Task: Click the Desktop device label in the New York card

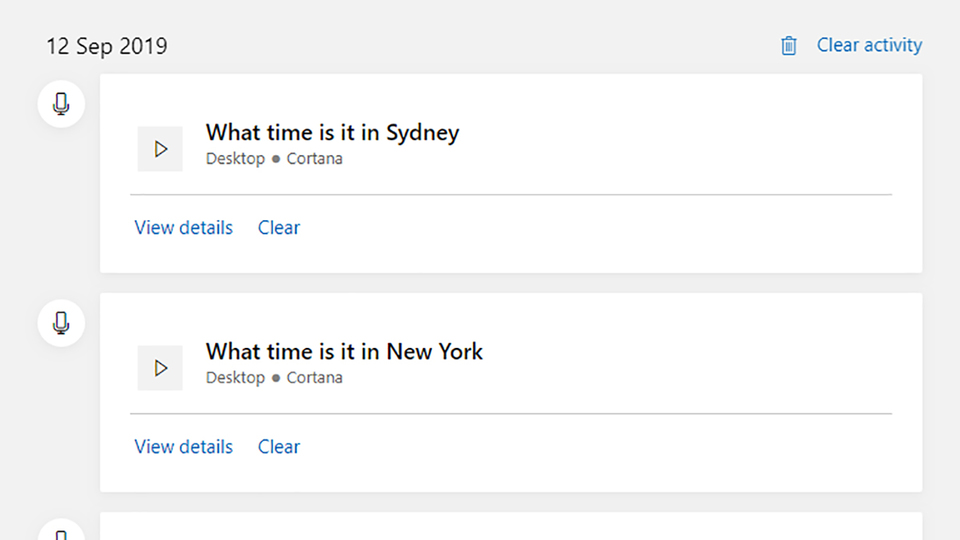Action: pyautogui.click(x=235, y=378)
